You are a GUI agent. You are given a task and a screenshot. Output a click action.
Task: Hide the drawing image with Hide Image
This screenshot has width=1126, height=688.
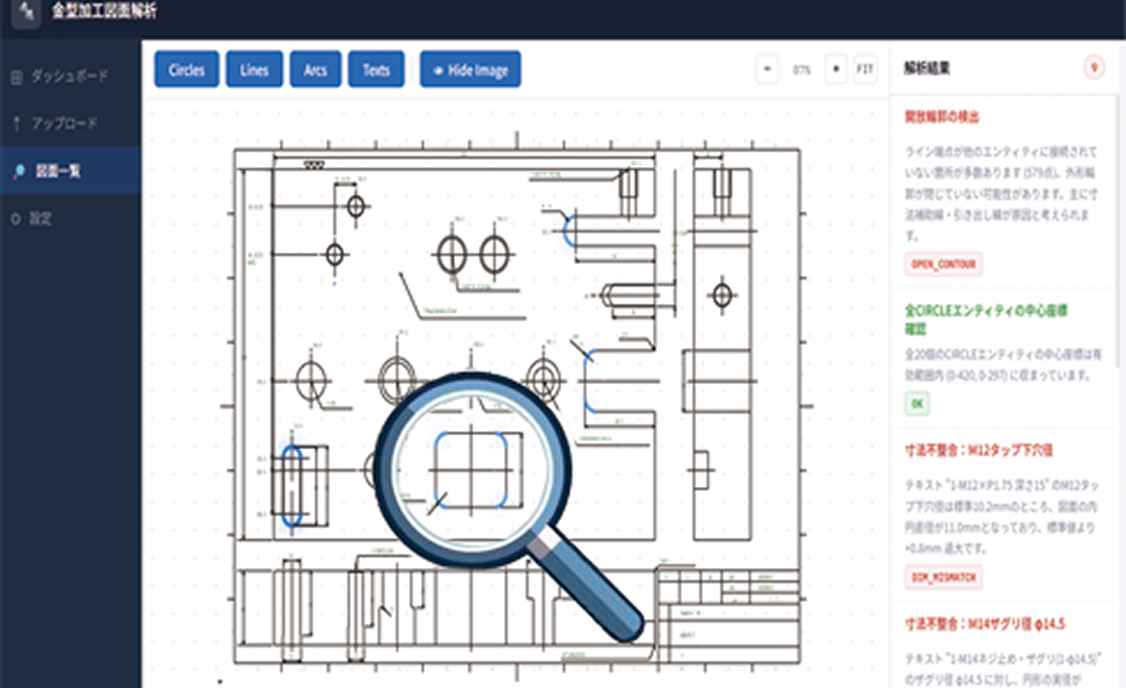pyautogui.click(x=470, y=70)
